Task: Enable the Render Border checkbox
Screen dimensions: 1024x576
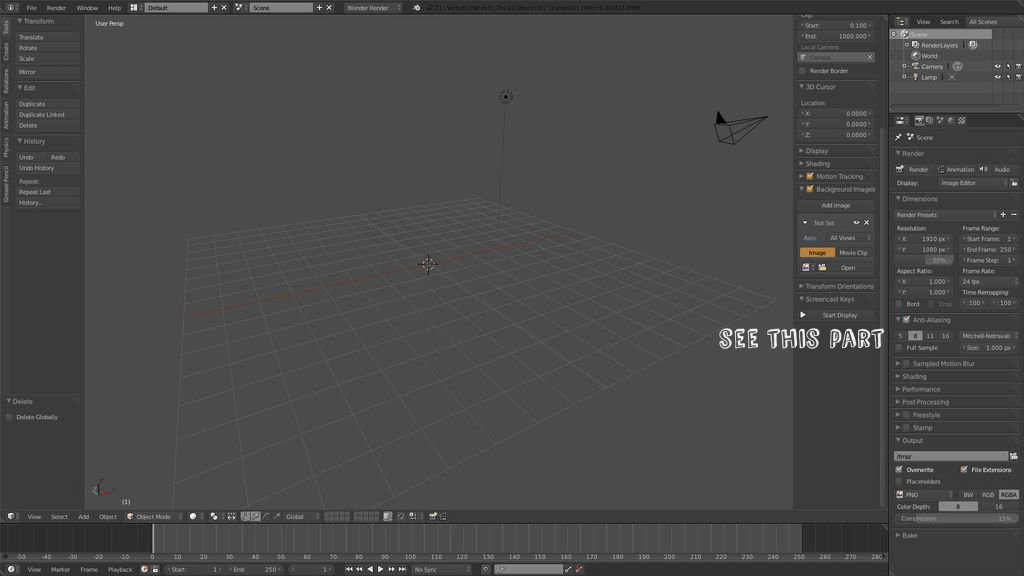Action: (803, 71)
